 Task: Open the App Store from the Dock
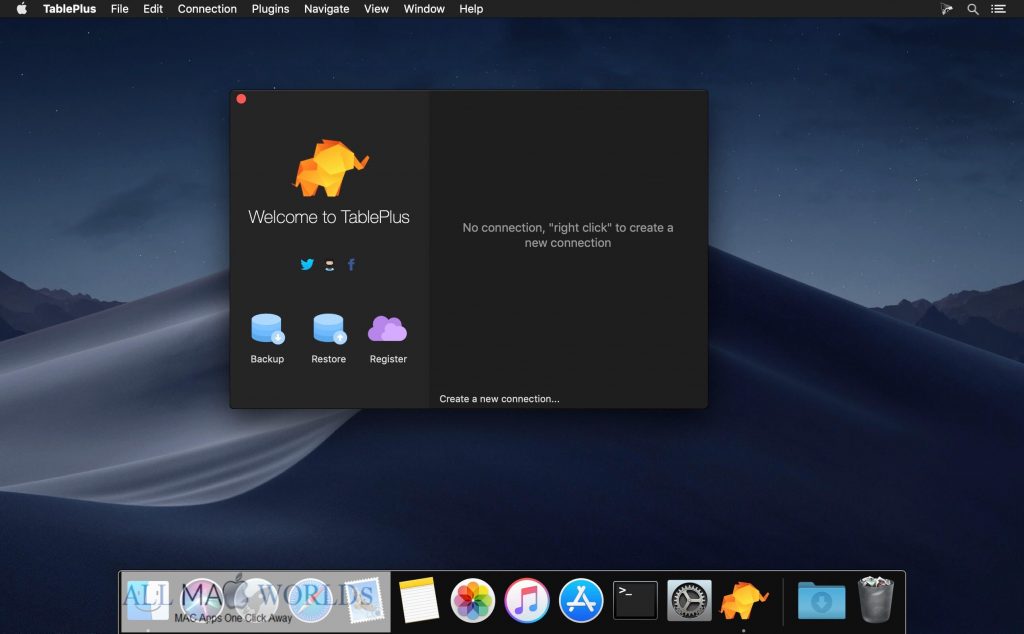click(x=581, y=599)
